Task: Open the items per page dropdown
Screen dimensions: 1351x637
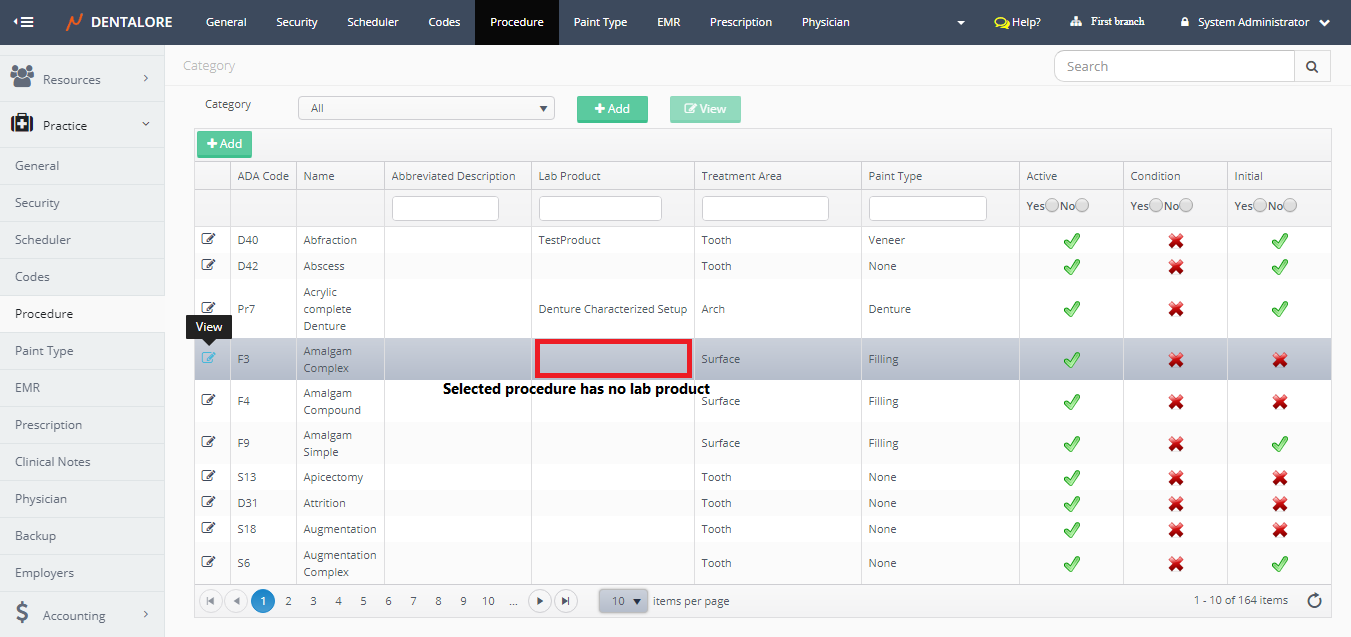Action: (x=623, y=601)
